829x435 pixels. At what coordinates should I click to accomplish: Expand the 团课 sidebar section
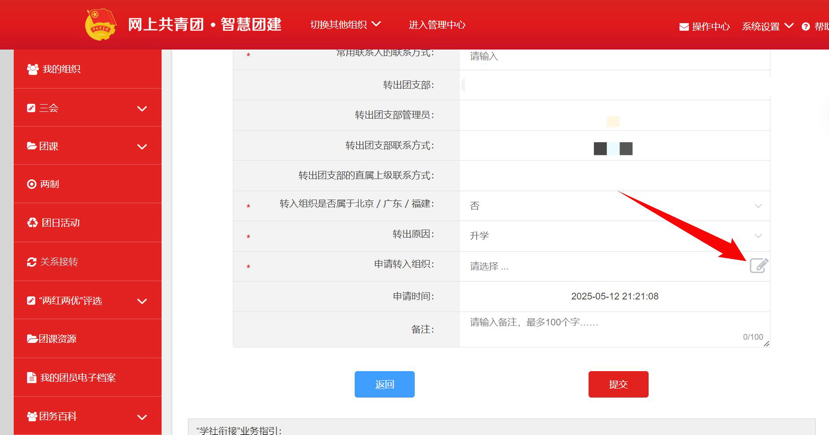(x=141, y=147)
